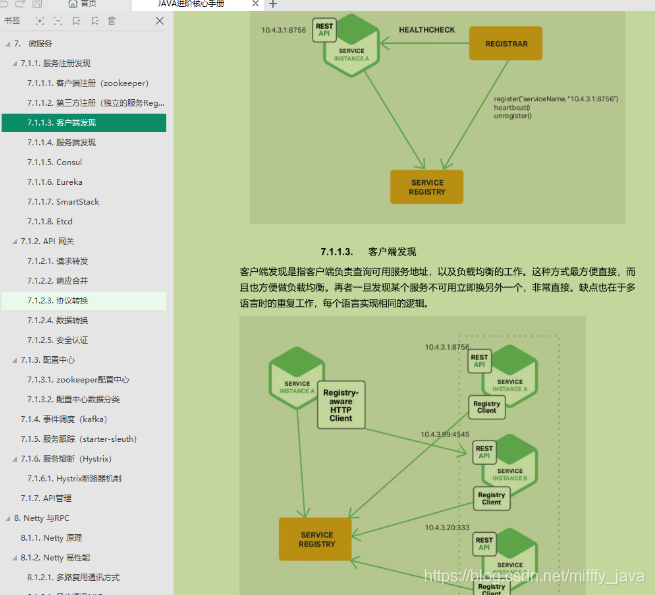Image resolution: width=655 pixels, height=595 pixels.
Task: Select bookmark 7.1.2.3. 协议转换
Action: 84,301
